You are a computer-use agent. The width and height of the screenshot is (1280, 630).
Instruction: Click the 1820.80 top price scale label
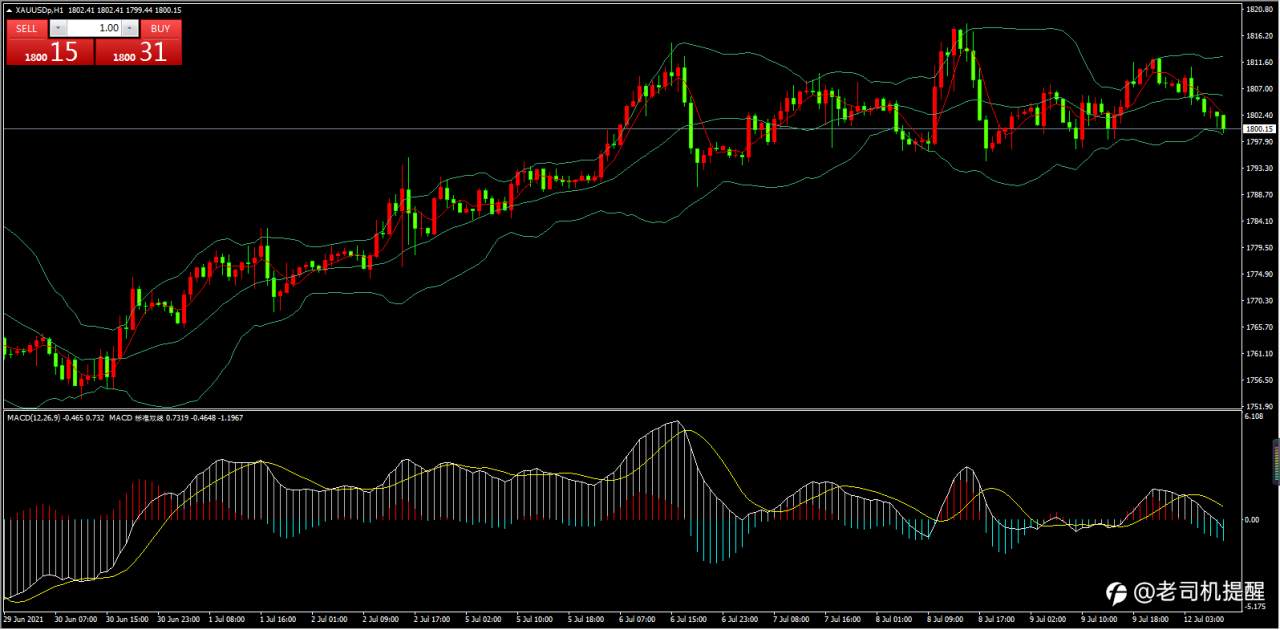1259,10
